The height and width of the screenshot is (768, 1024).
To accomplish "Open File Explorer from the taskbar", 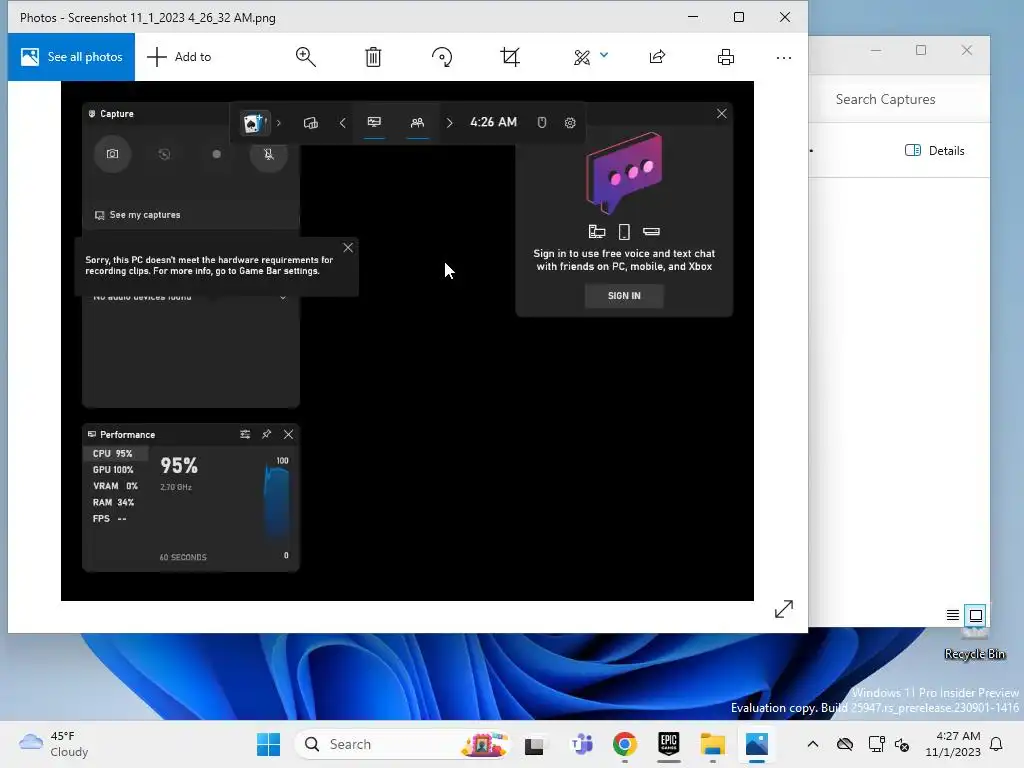I will click(712, 744).
